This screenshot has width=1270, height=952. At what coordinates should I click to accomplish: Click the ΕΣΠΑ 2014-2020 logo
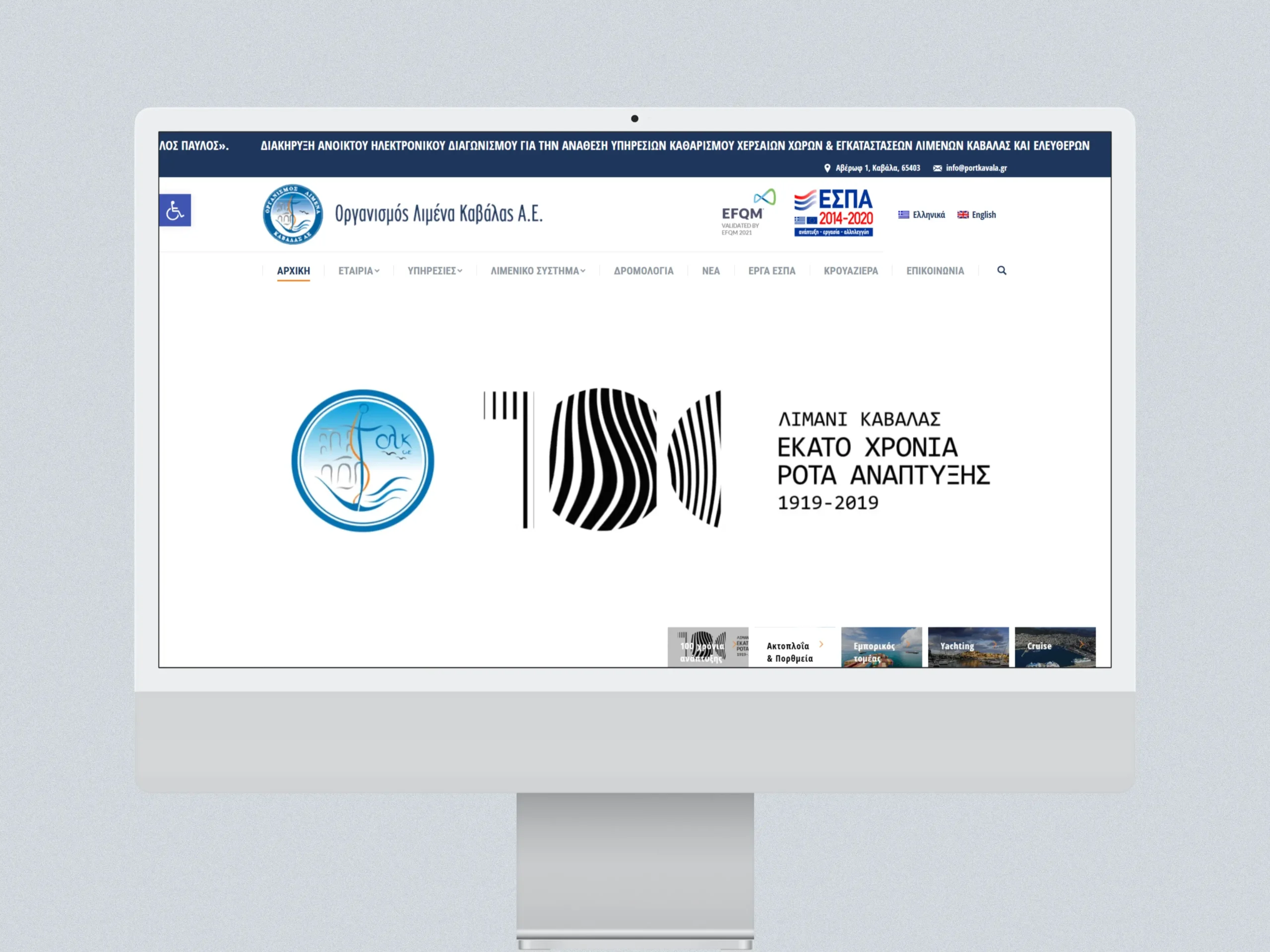coord(833,213)
